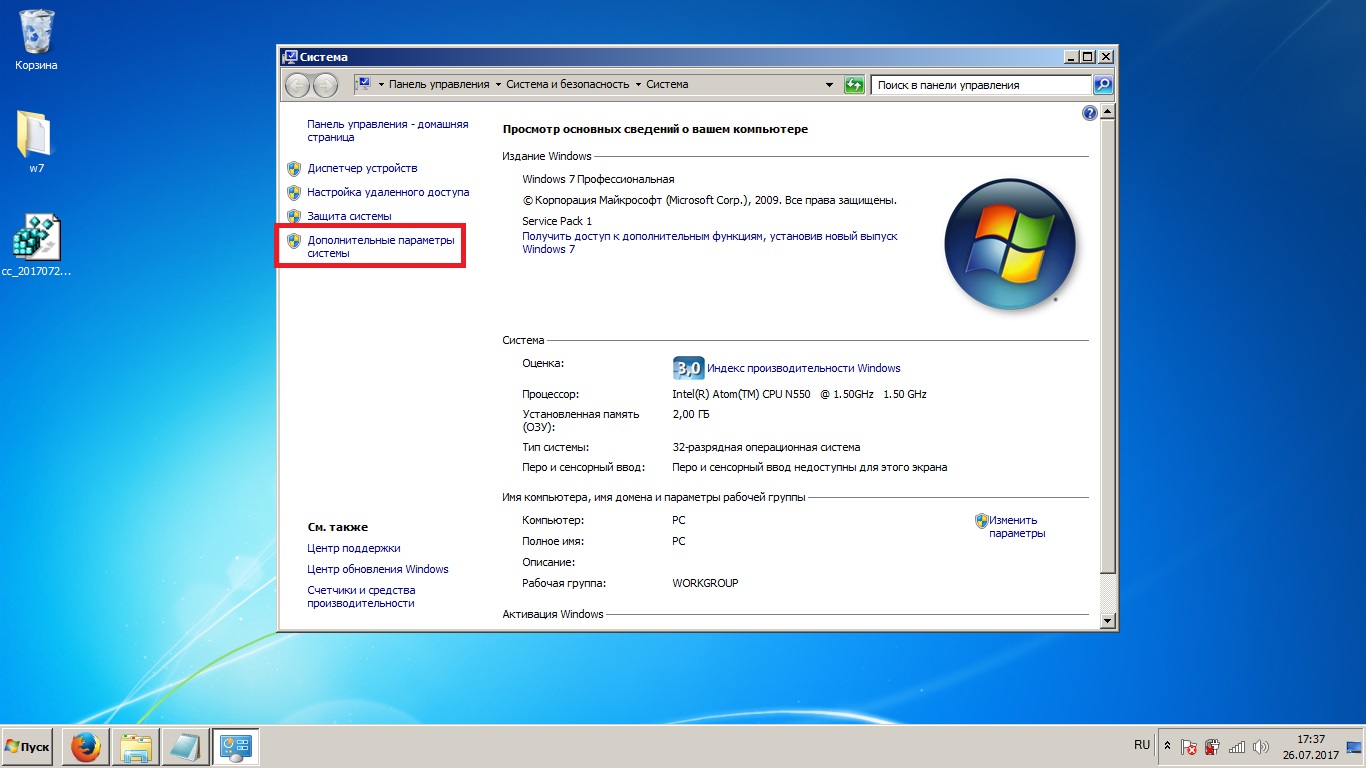Click the power plug tray icon
Viewport: 1366px width, 768px height.
point(1212,747)
